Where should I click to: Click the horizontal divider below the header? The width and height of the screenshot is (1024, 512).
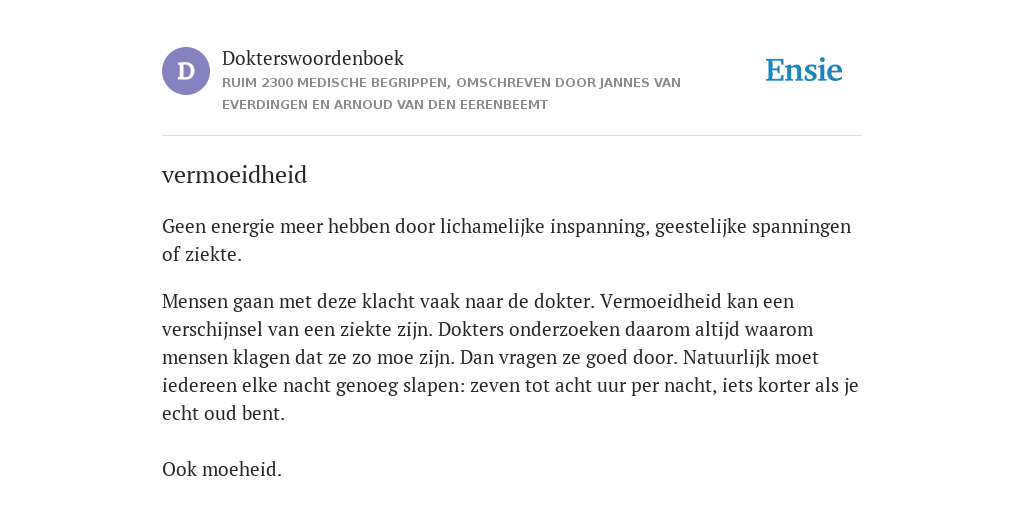tap(512, 136)
